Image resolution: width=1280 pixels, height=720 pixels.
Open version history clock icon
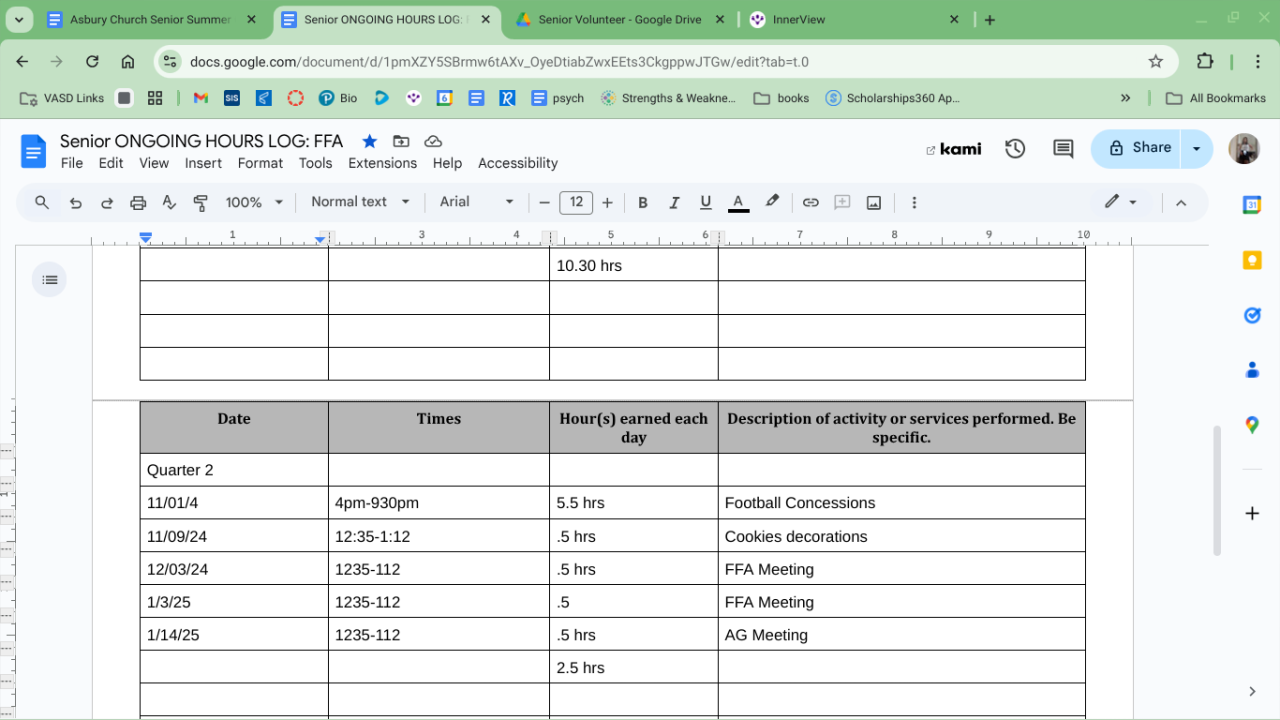point(1015,149)
